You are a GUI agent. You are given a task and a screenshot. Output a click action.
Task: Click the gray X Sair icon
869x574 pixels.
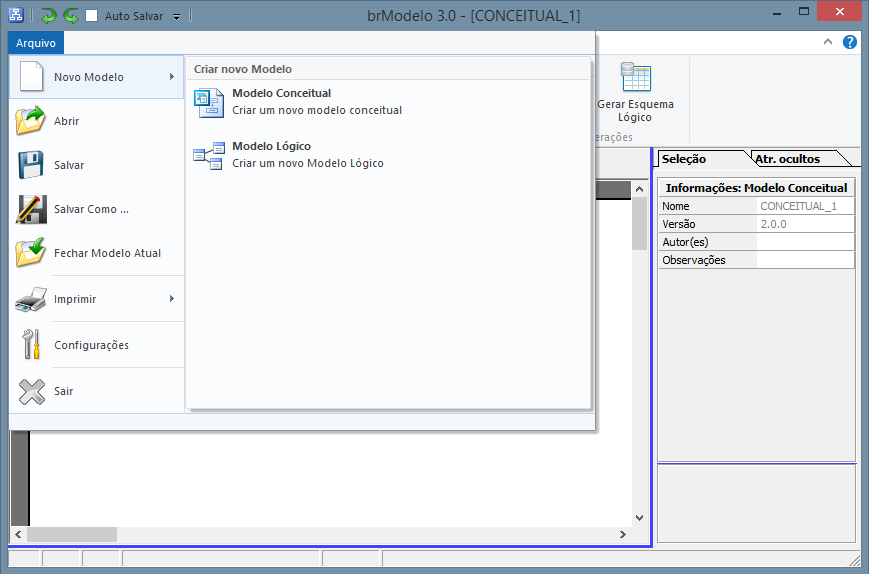tap(32, 391)
